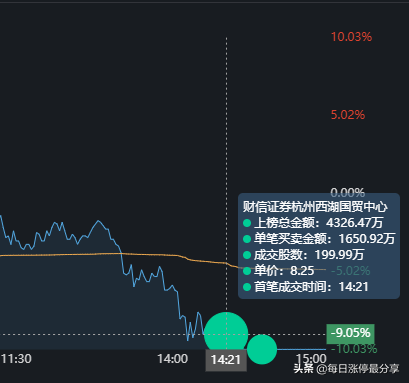
Task: Click green dot beside 单笔买卖金额
Action: [247, 239]
